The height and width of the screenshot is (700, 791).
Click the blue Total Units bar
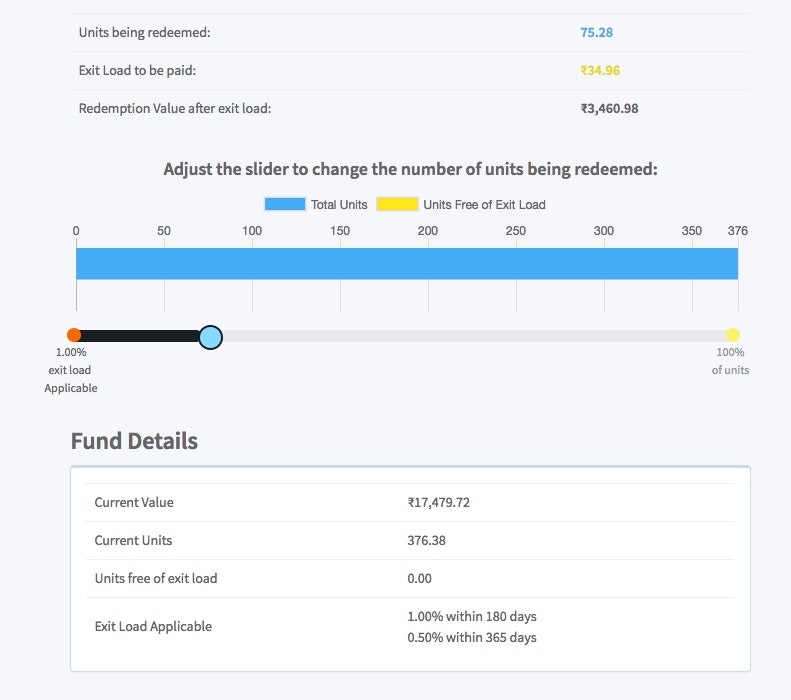[407, 263]
